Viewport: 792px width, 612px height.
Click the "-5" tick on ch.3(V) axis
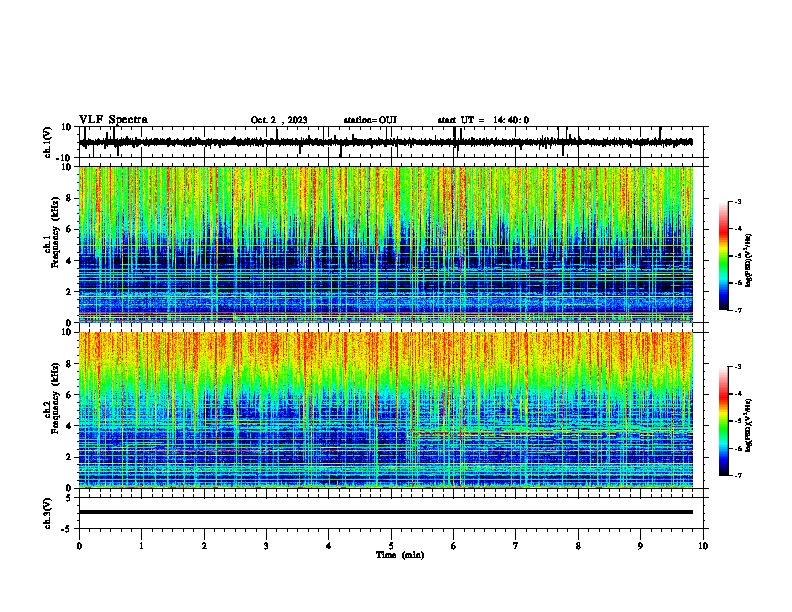click(68, 529)
